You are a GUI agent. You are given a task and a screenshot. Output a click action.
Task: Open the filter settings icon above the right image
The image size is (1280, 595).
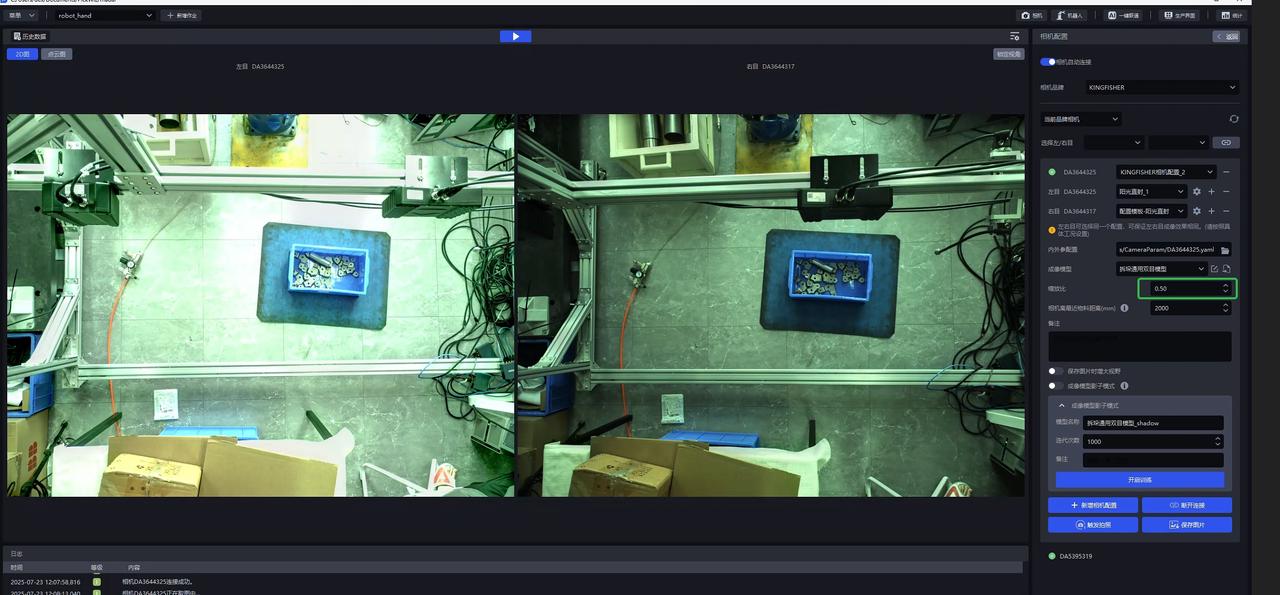coord(1014,36)
